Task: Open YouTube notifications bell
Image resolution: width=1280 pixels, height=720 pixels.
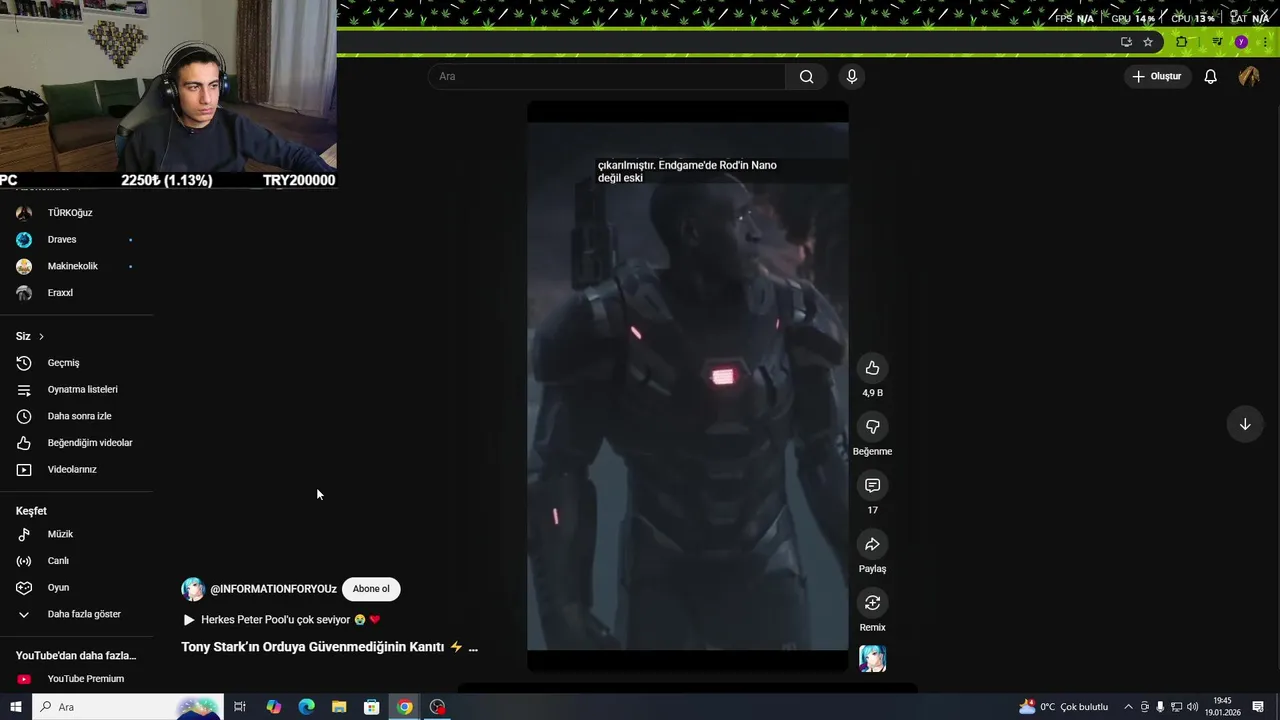Action: point(1210,76)
